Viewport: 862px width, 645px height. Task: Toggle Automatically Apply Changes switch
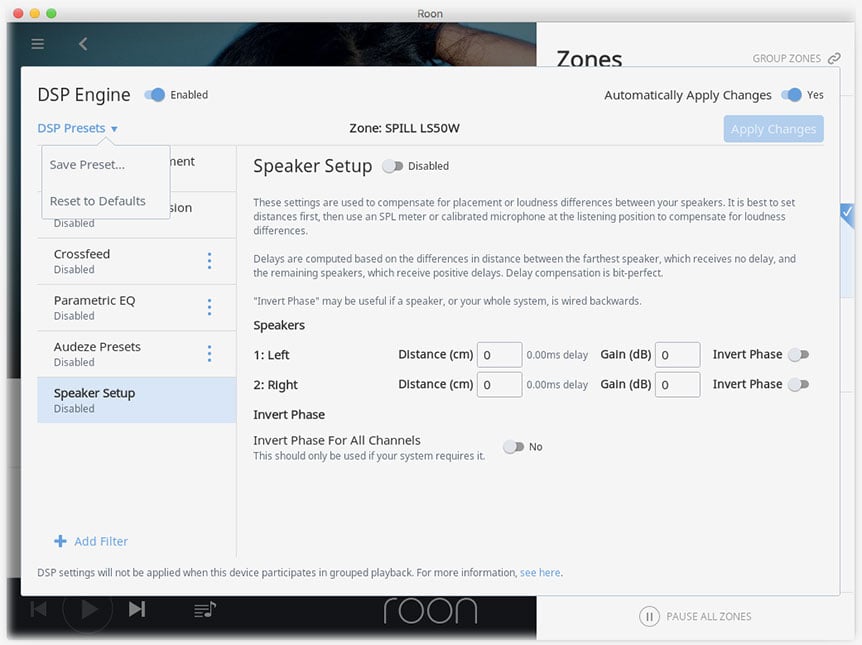(791, 95)
